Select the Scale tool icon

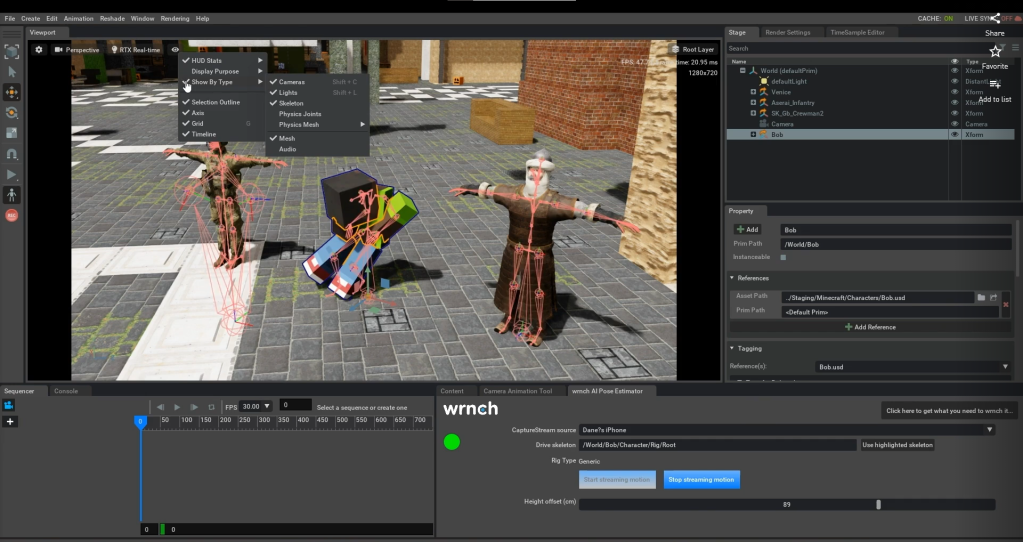tap(12, 133)
